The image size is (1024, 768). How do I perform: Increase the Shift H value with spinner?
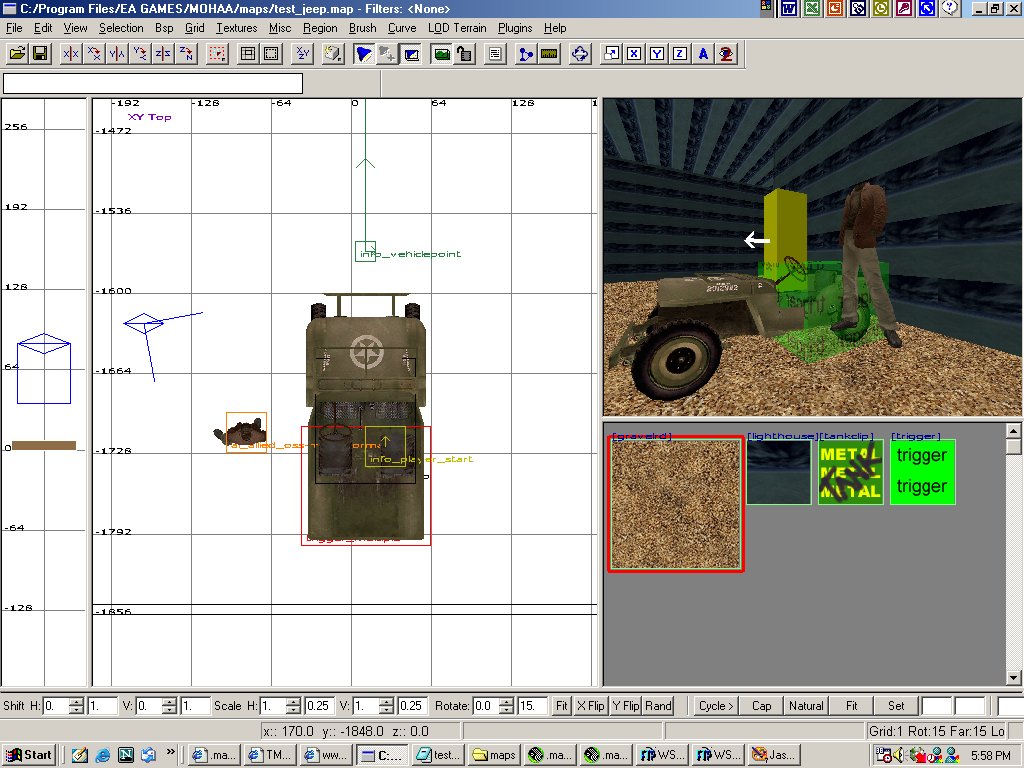[x=77, y=701]
